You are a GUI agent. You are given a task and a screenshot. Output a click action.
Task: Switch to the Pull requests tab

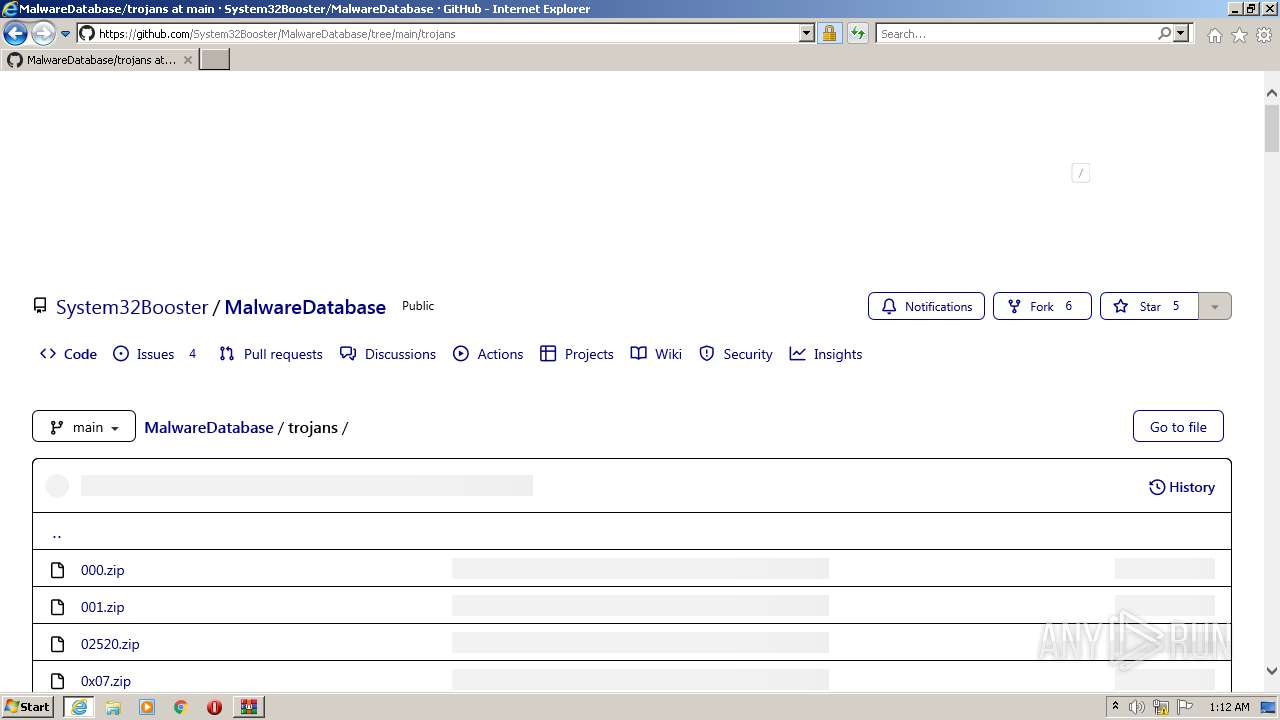(271, 354)
